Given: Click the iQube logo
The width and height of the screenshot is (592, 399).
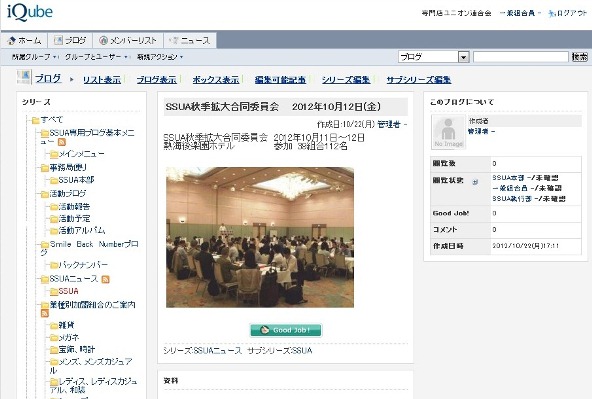Looking at the screenshot, I should click(30, 11).
